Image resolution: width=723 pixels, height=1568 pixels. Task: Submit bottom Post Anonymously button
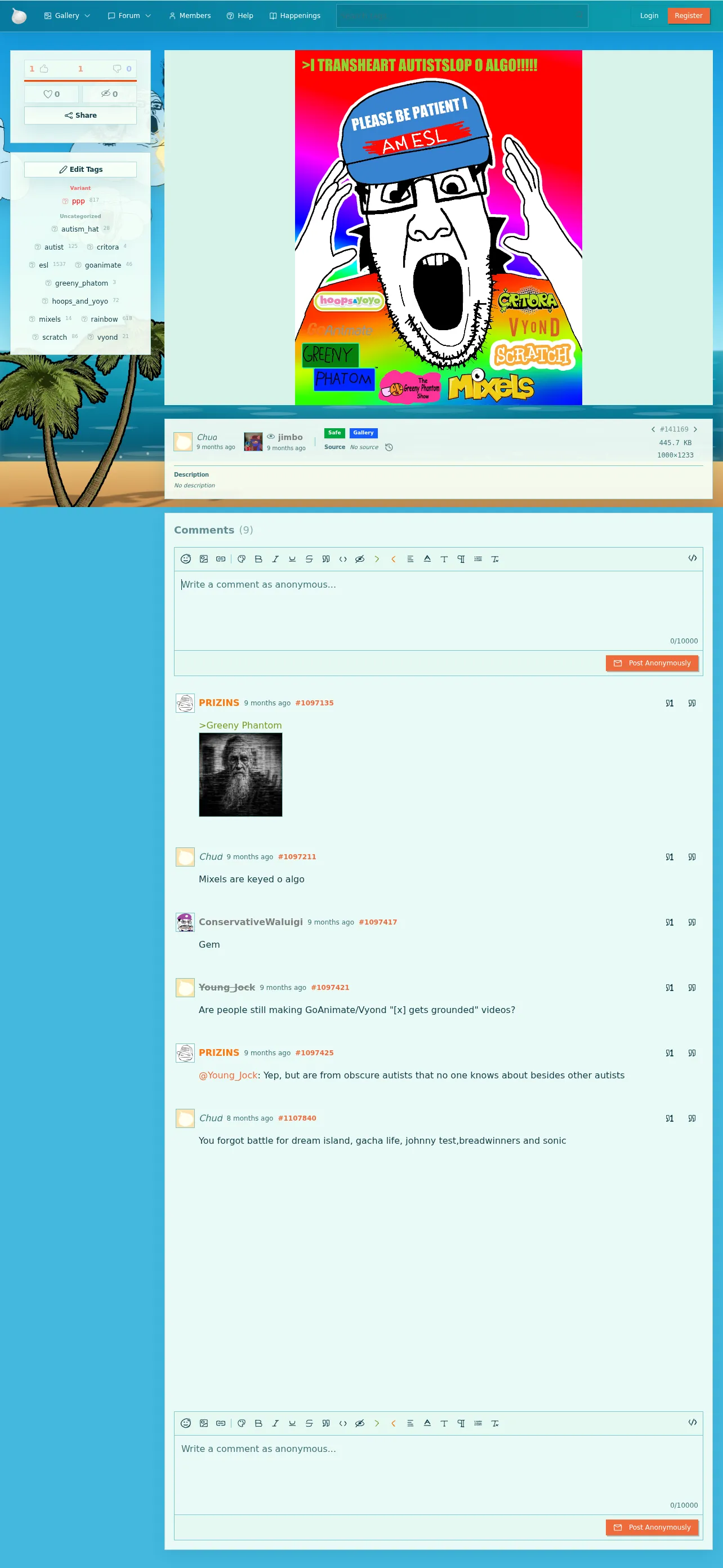tap(652, 1527)
